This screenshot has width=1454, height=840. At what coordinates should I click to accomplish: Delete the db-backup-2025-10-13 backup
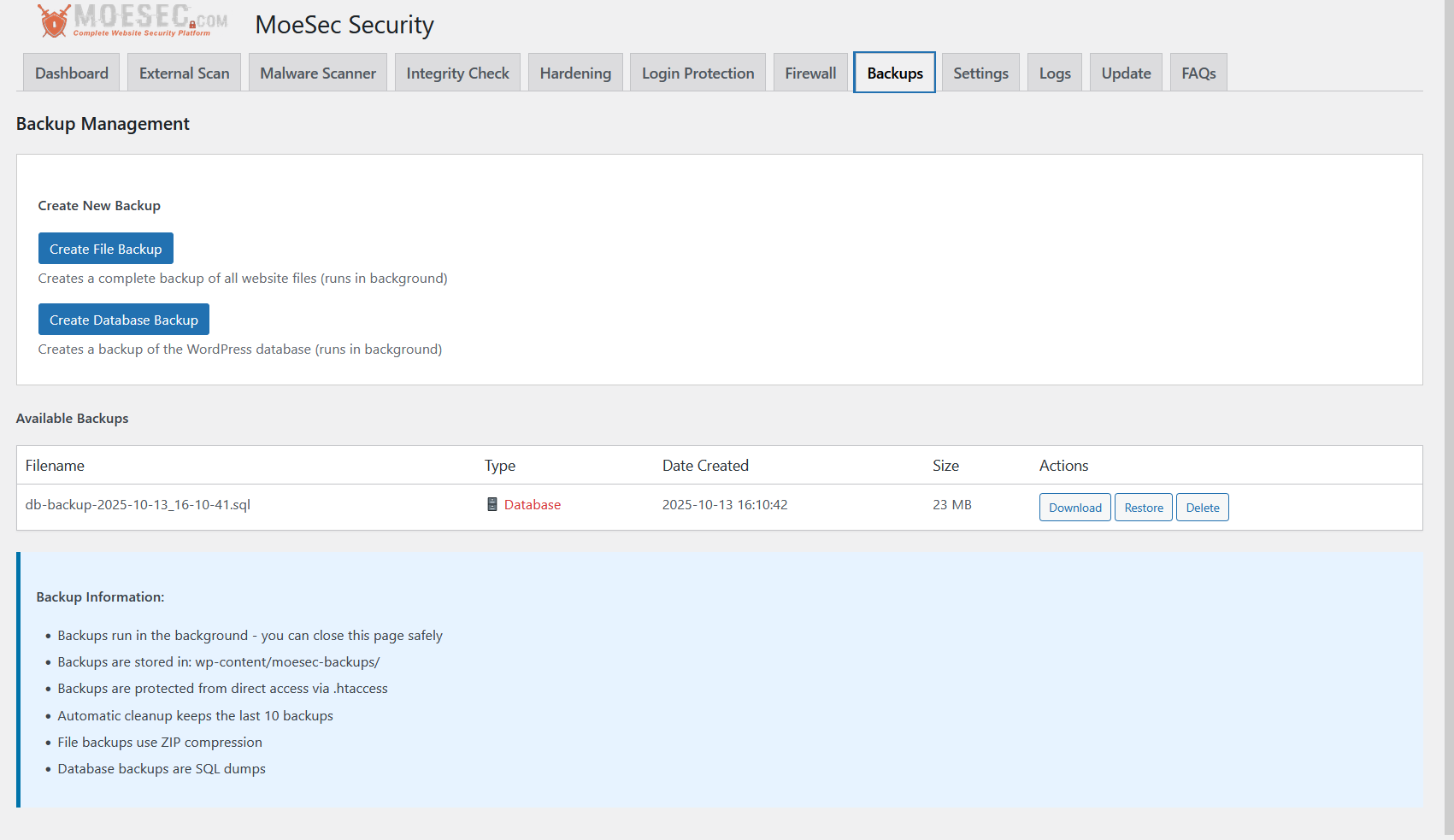point(1203,508)
